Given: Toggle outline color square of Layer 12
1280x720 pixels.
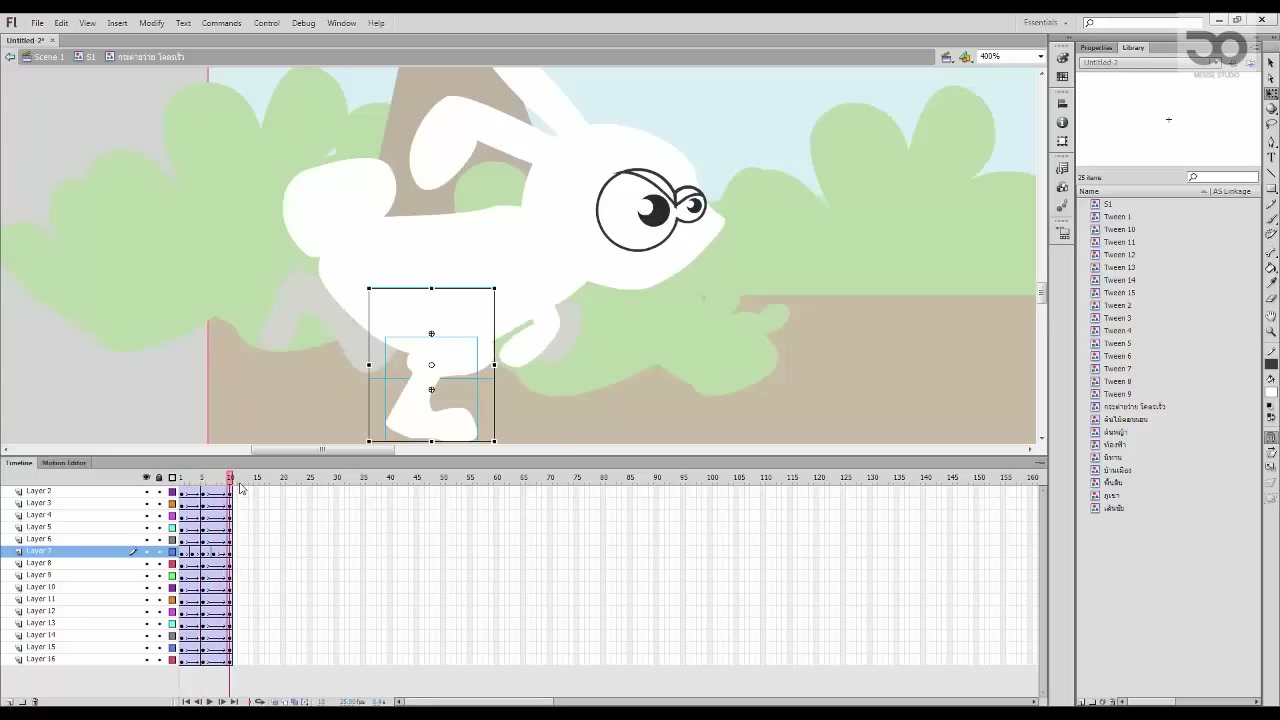Looking at the screenshot, I should 172,611.
